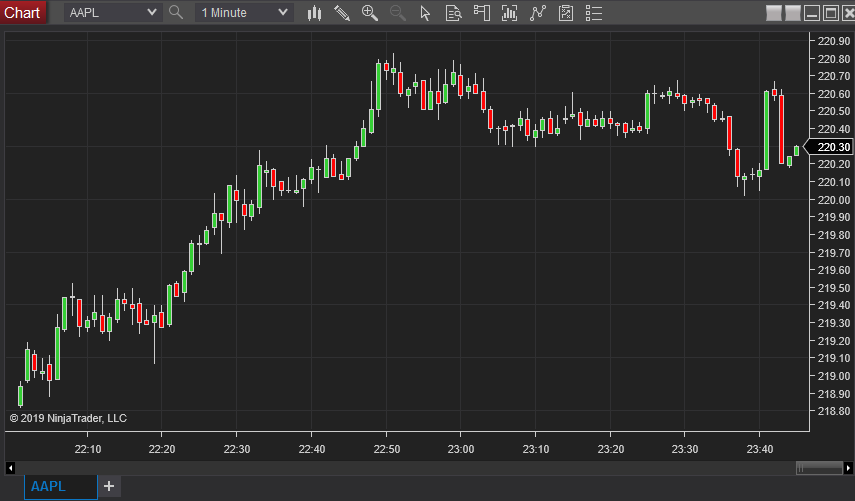Open the chart style bars icon
This screenshot has height=501, width=855.
(x=314, y=13)
